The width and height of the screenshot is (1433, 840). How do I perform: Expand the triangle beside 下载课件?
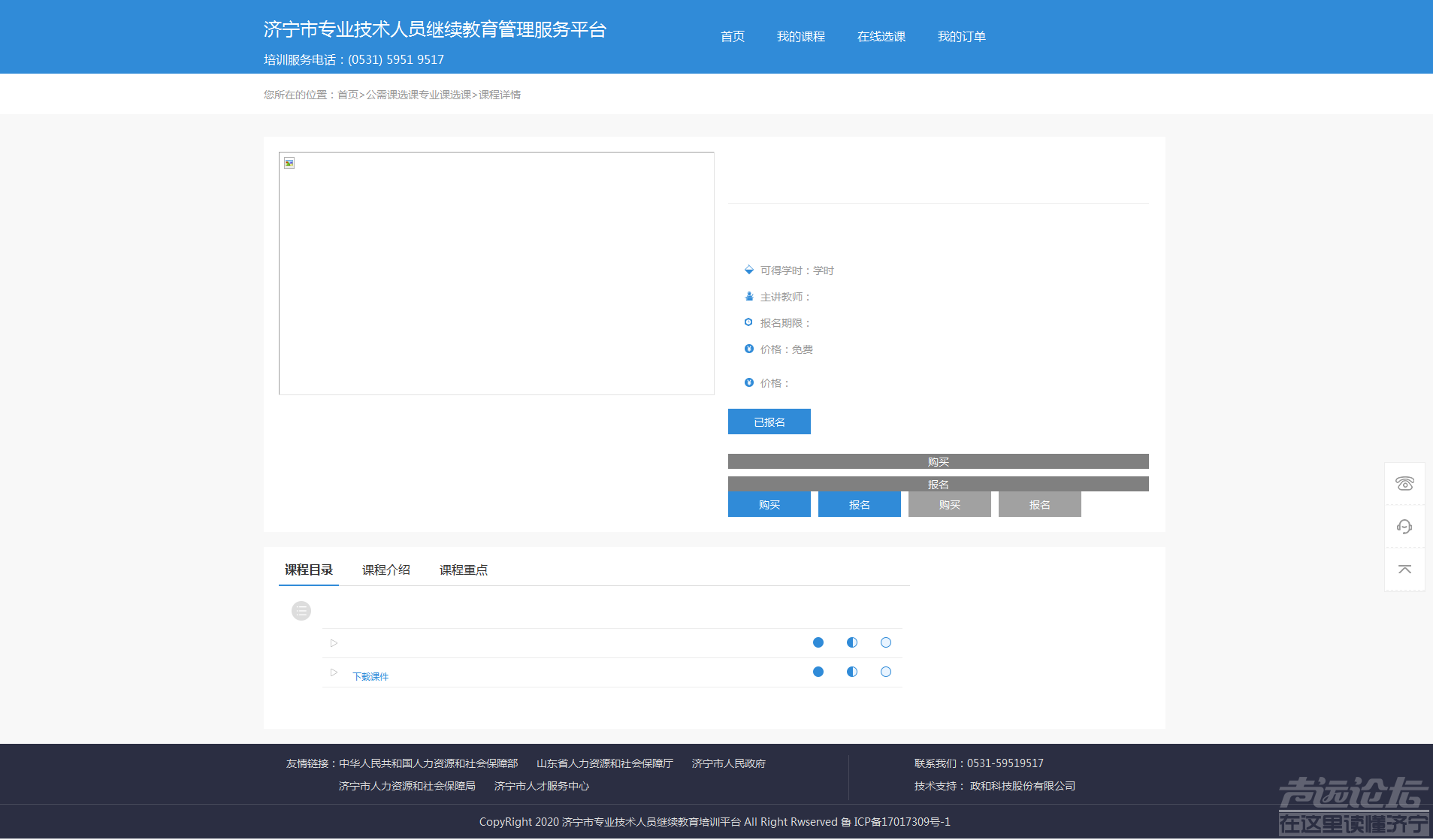[x=334, y=672]
